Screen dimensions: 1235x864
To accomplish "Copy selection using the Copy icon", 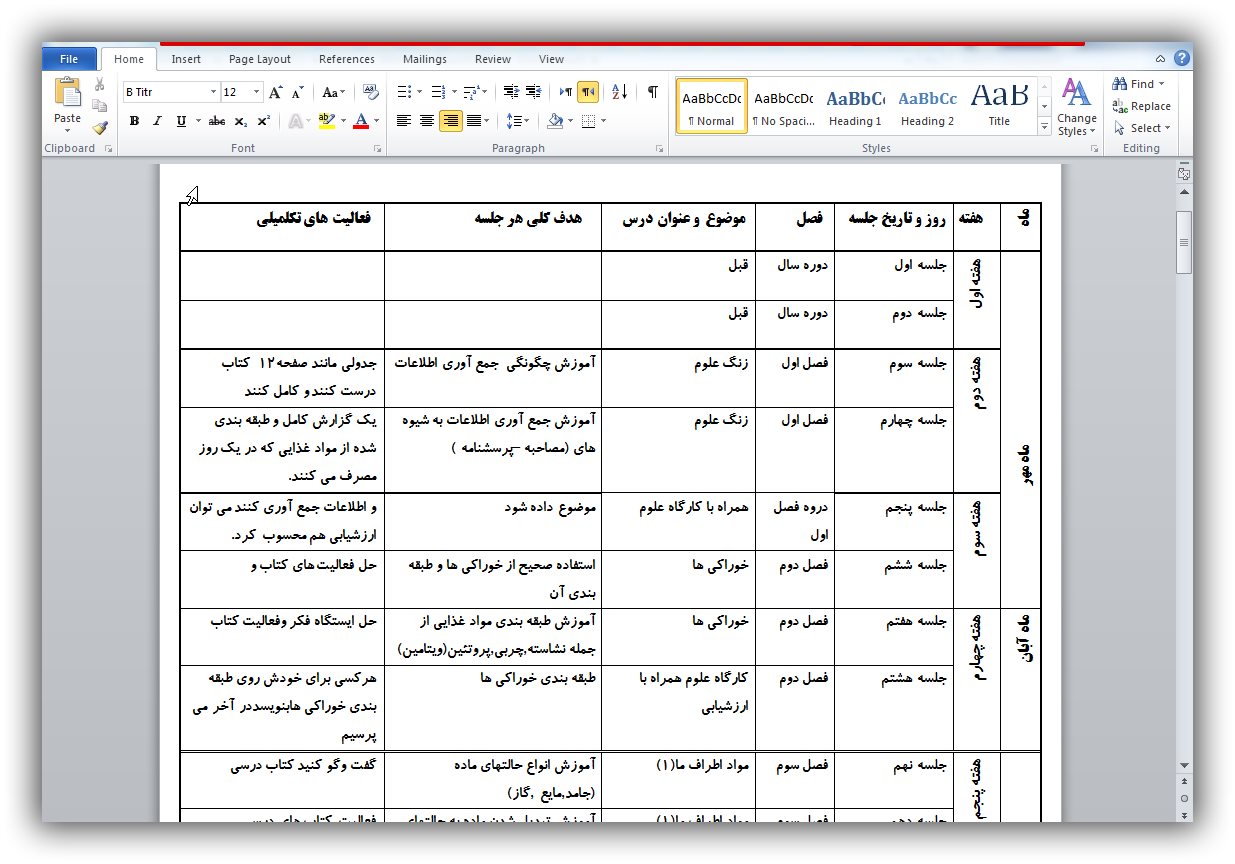I will tap(99, 106).
